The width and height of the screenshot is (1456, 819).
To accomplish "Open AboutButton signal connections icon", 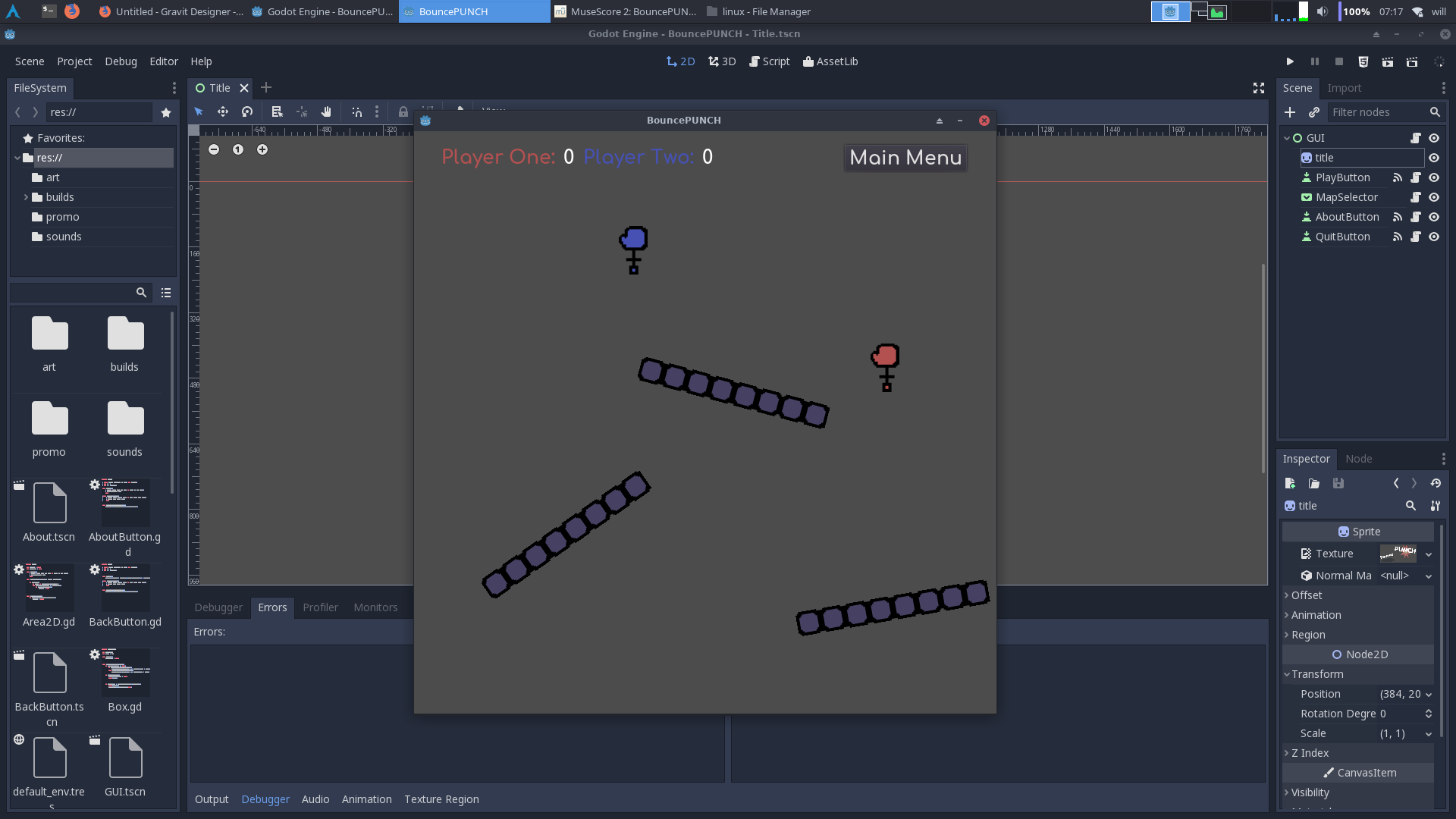I will pos(1398,217).
